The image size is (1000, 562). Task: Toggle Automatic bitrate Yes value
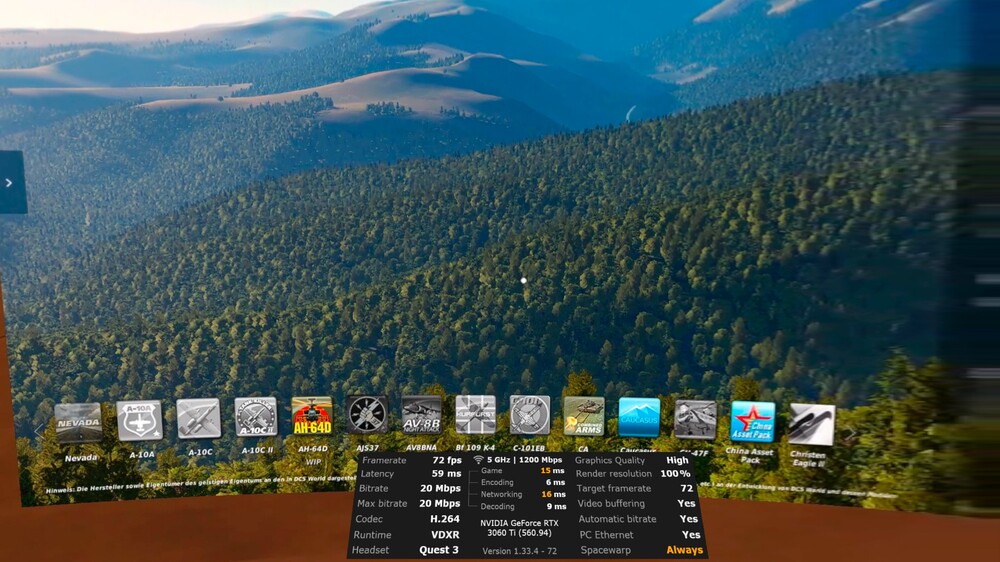689,519
